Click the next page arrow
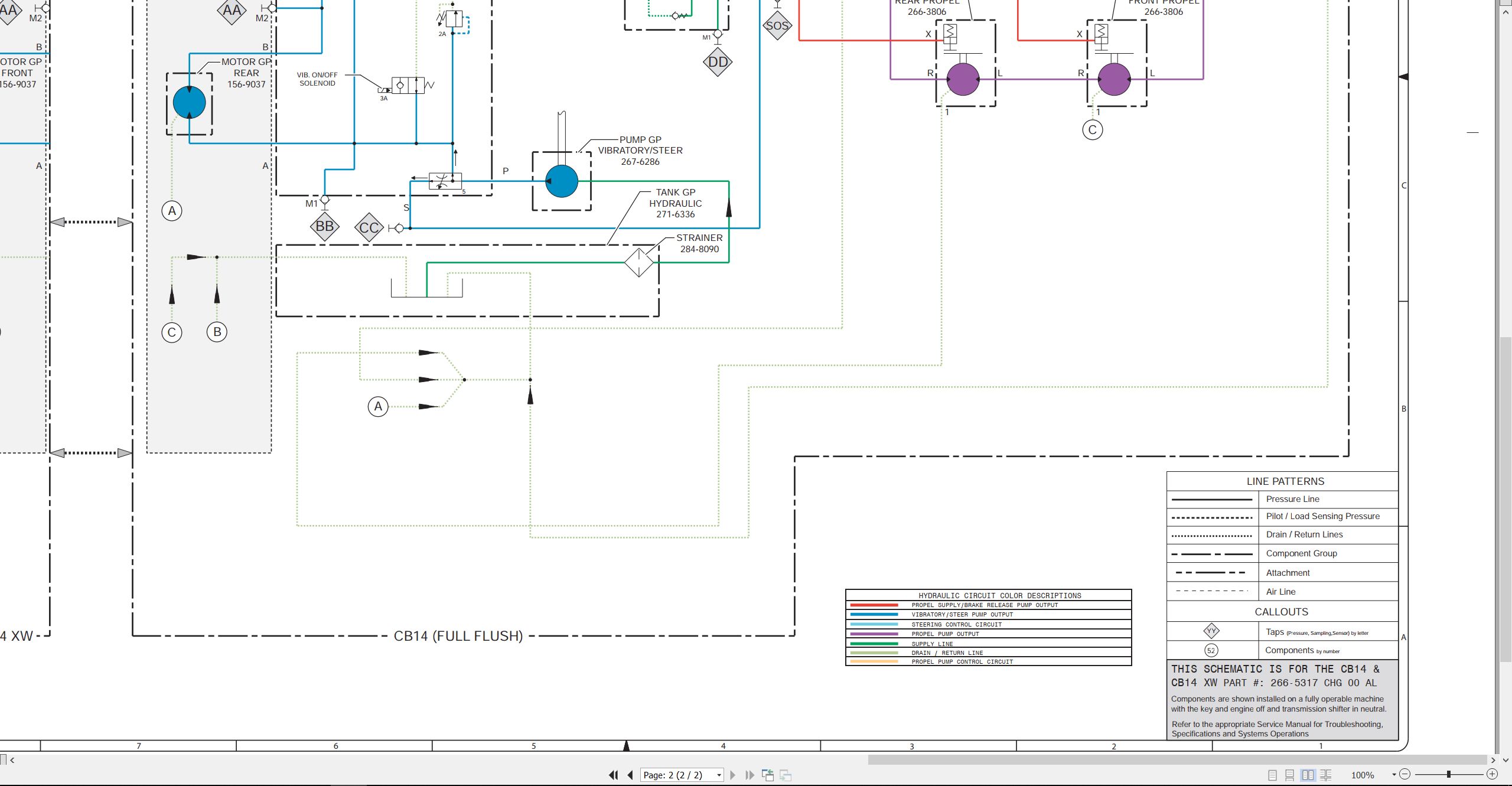Viewport: 1512px width, 786px height. [x=733, y=775]
